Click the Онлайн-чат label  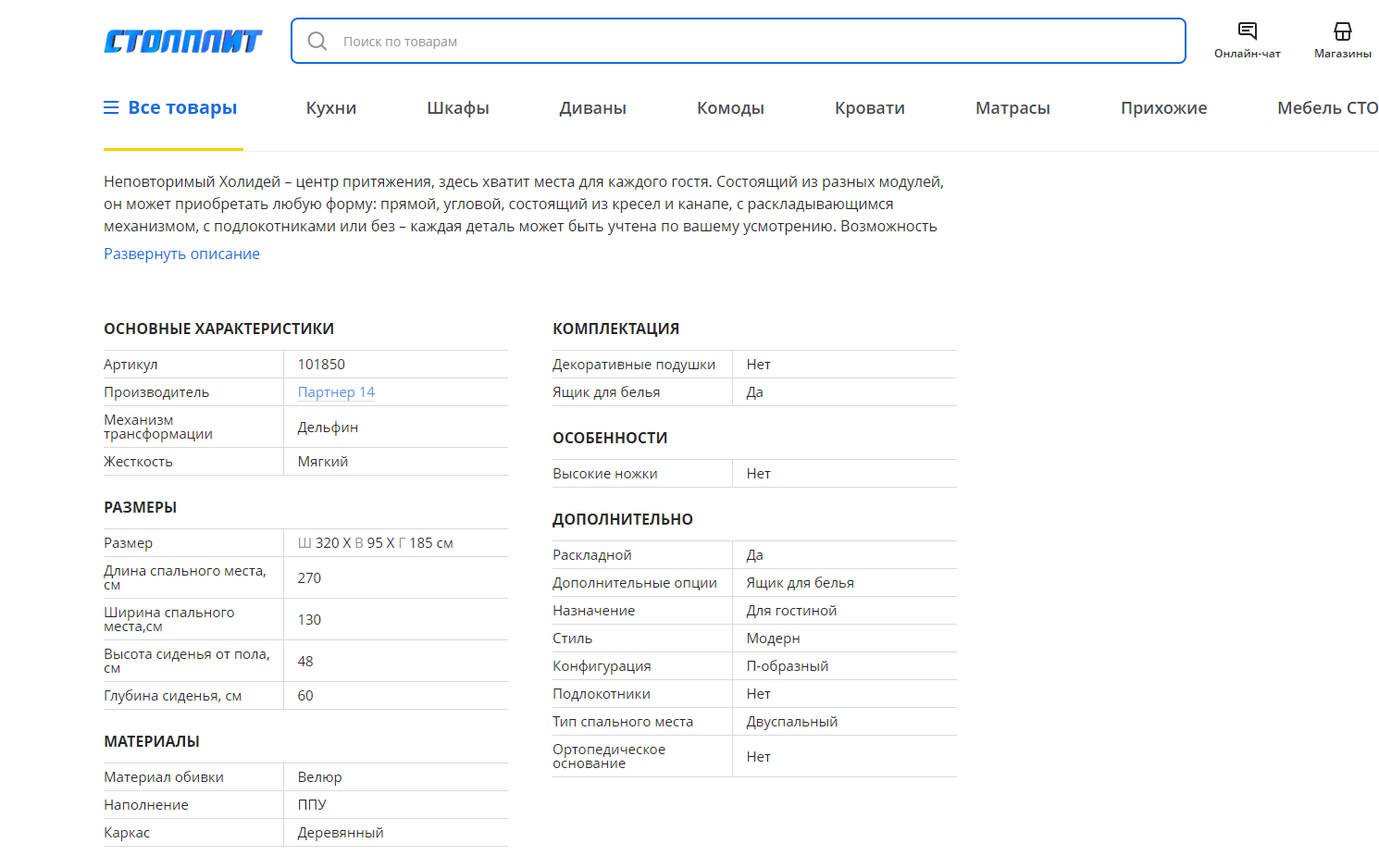point(1248,54)
